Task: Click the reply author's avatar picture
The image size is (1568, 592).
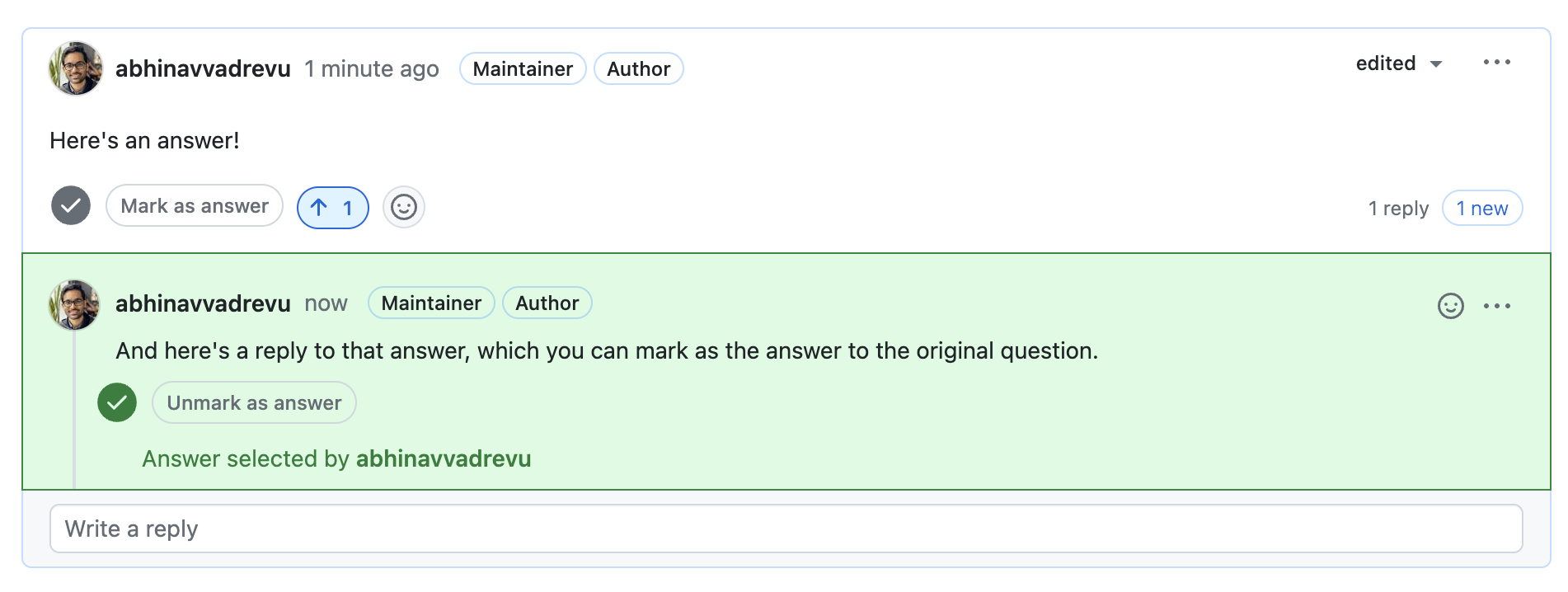Action: (74, 304)
